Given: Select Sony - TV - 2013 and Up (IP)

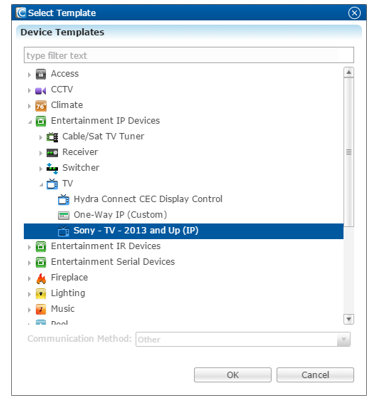Looking at the screenshot, I should tap(136, 230).
